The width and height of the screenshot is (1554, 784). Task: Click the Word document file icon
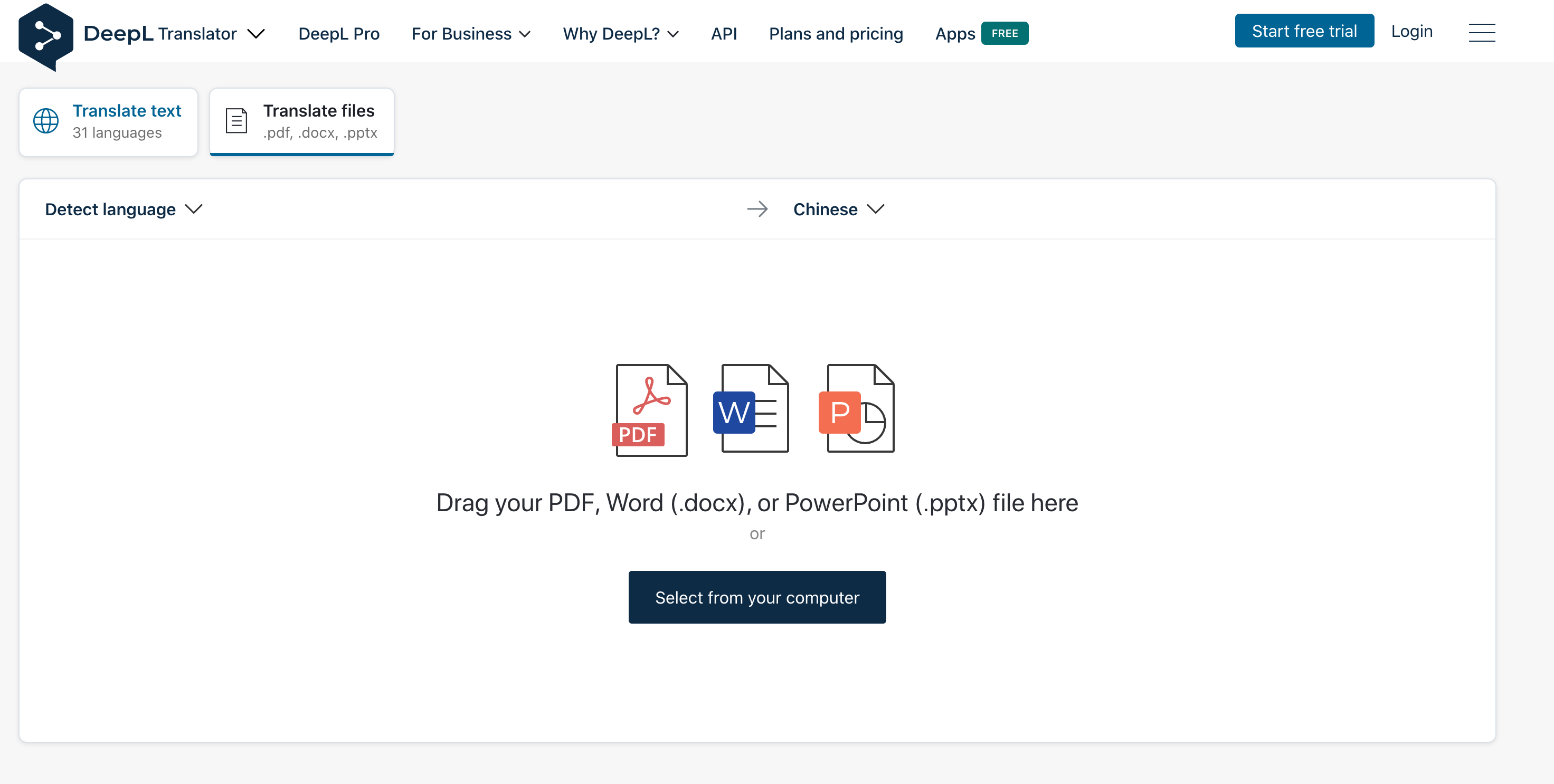click(751, 408)
